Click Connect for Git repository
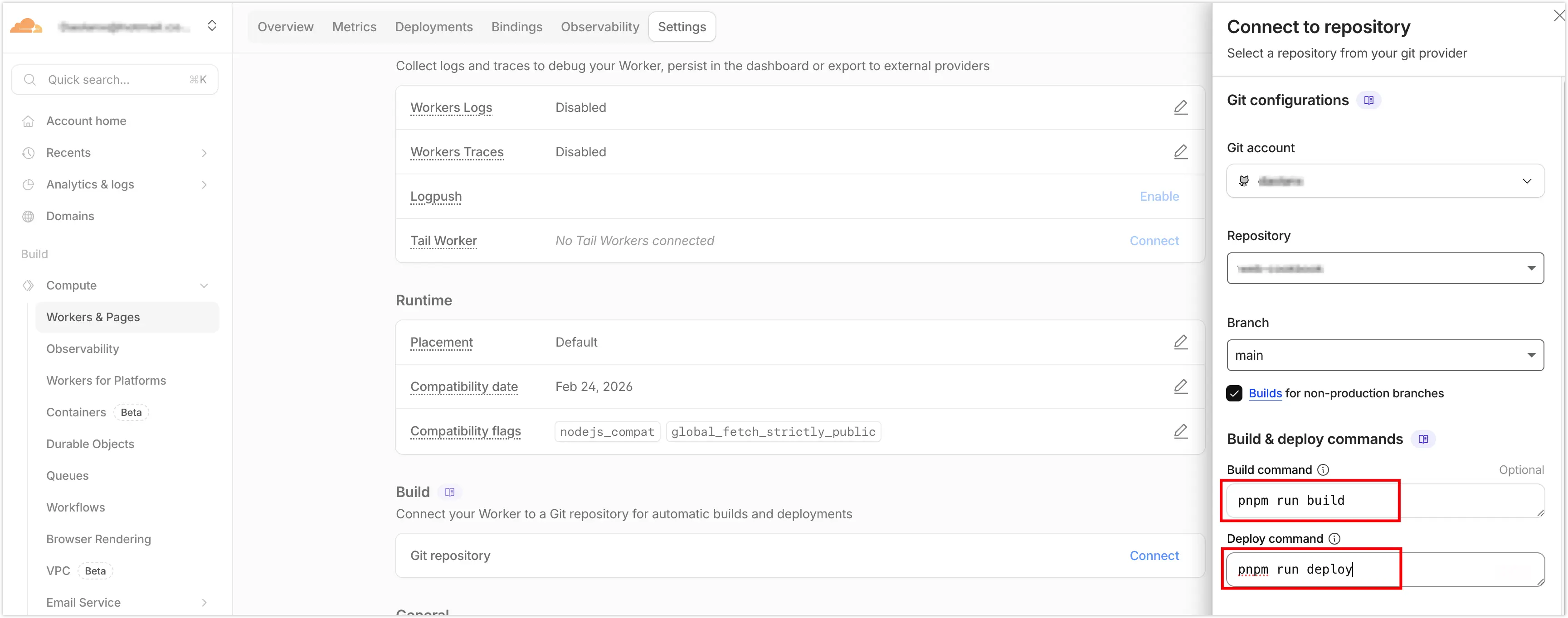 (x=1154, y=555)
